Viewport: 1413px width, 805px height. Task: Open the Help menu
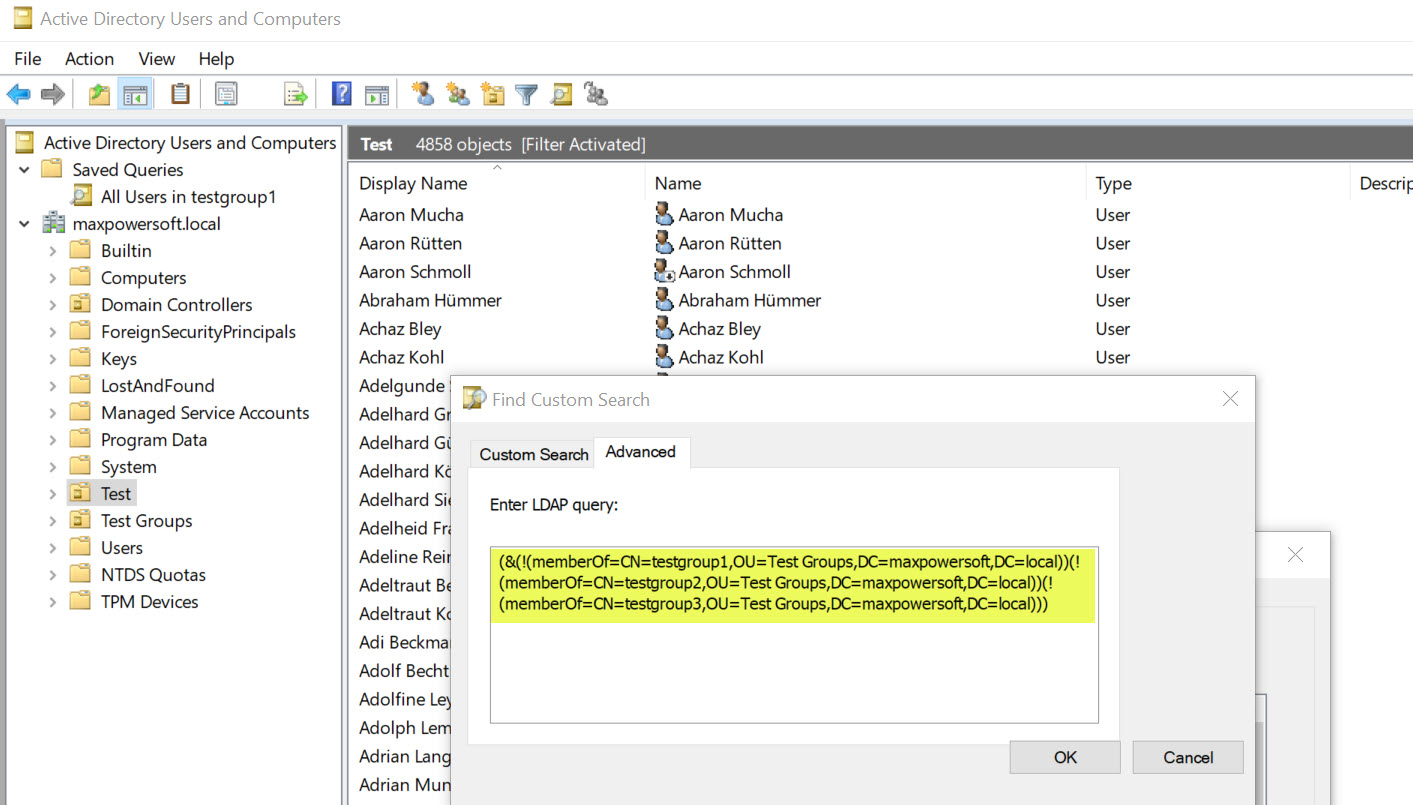(216, 59)
